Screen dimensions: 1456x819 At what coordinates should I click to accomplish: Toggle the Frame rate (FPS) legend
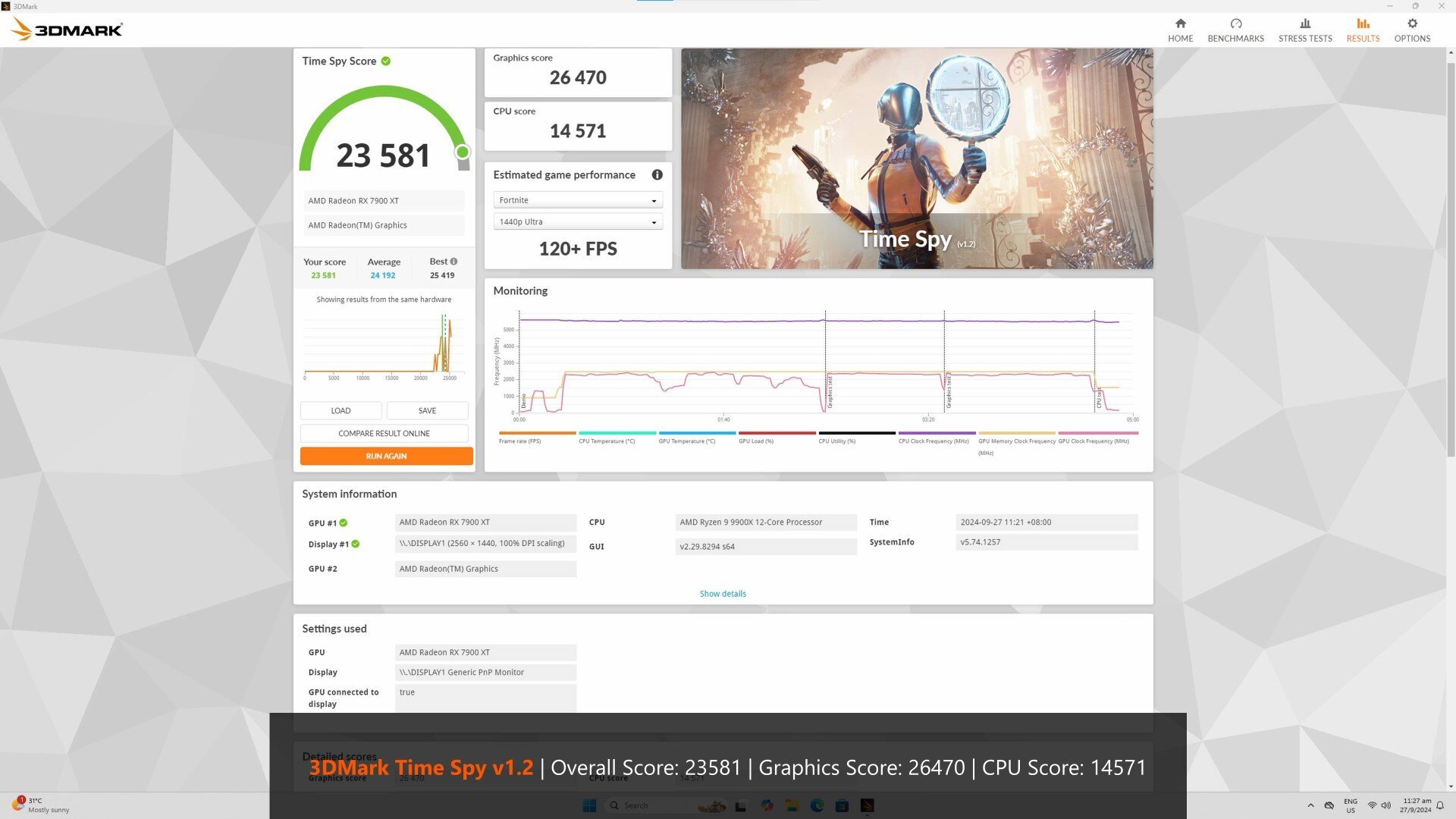tap(537, 438)
